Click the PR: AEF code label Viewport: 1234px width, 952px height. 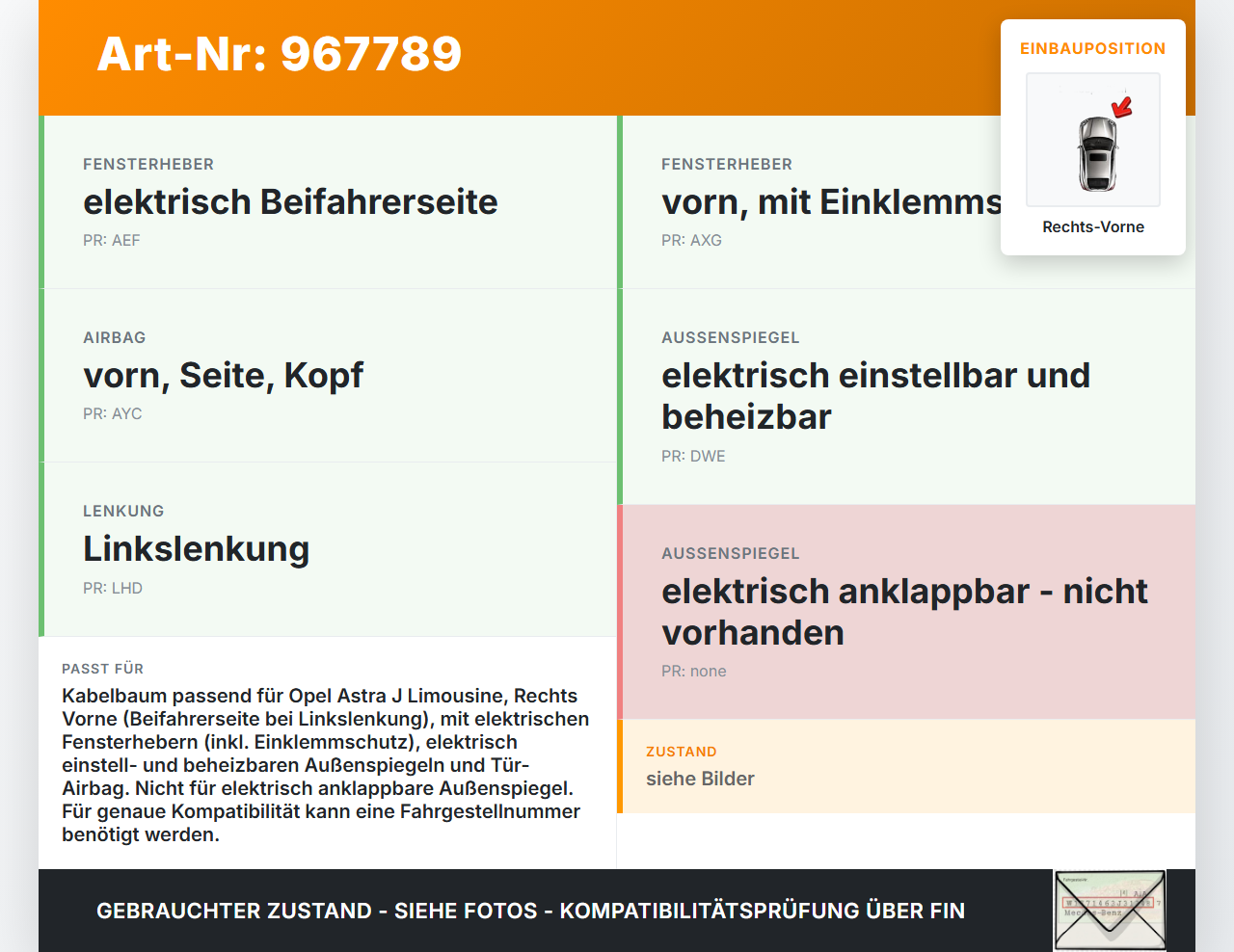coord(112,240)
